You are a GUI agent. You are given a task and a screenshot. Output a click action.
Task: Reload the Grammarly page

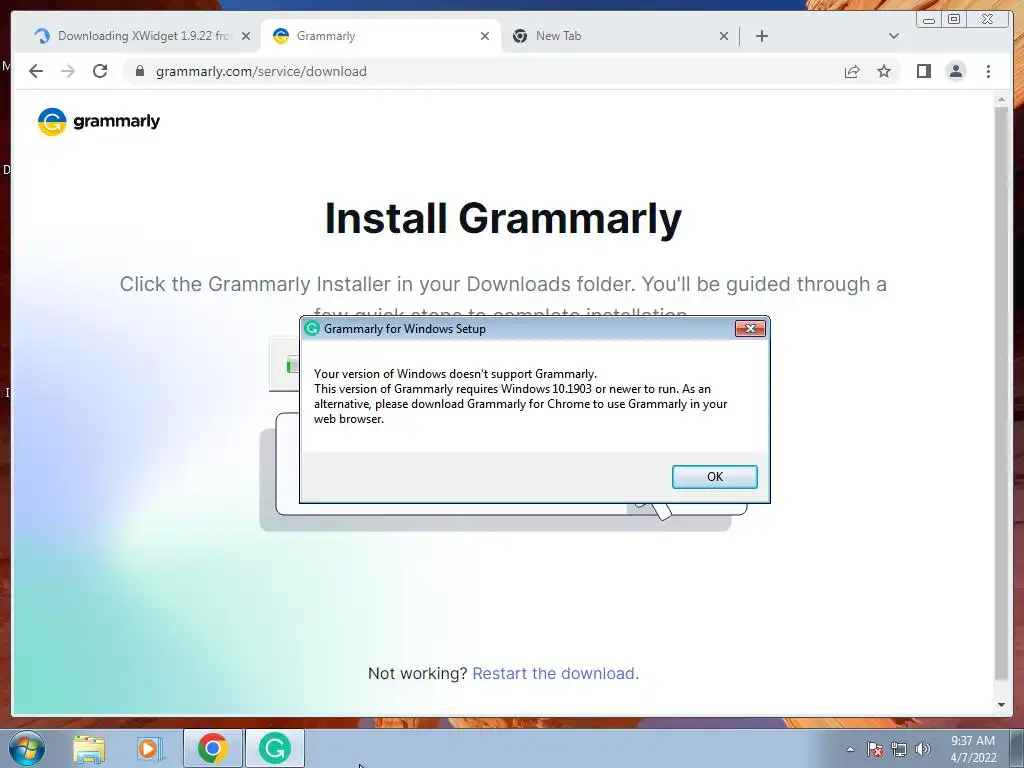click(100, 71)
